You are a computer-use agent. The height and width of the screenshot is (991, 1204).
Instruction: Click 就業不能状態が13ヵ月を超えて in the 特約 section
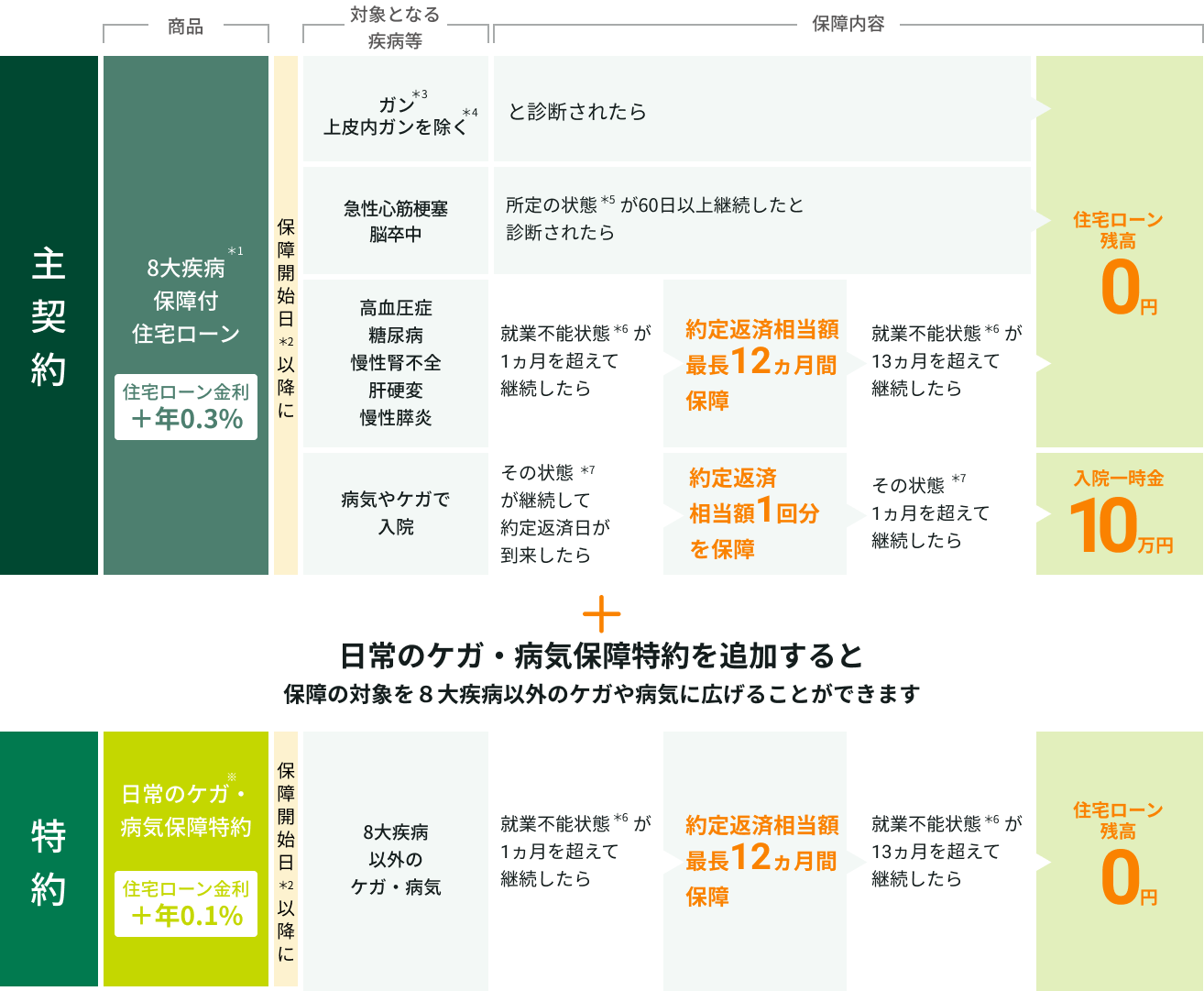[x=947, y=851]
